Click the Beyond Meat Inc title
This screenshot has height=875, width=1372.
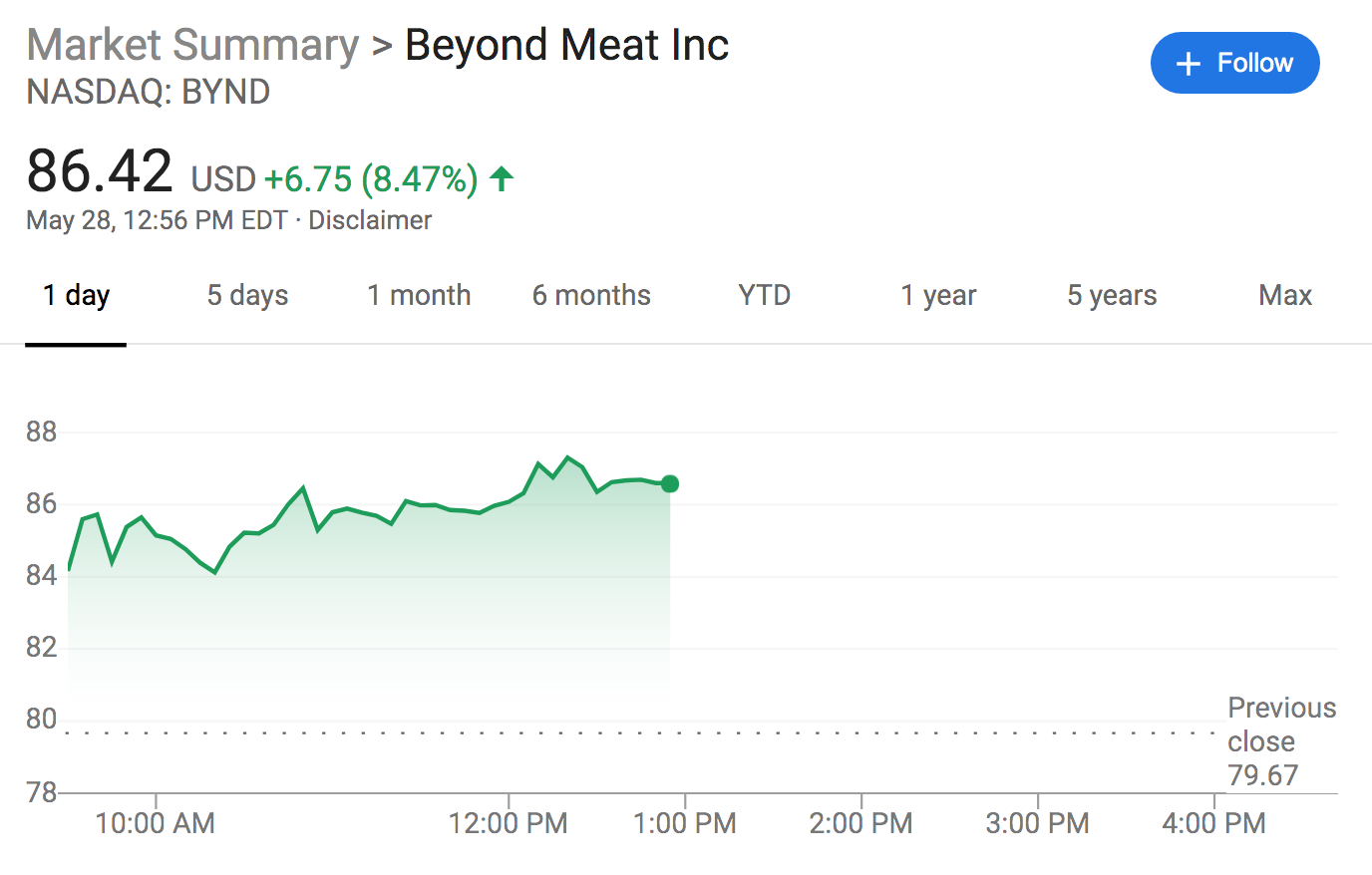click(x=566, y=45)
